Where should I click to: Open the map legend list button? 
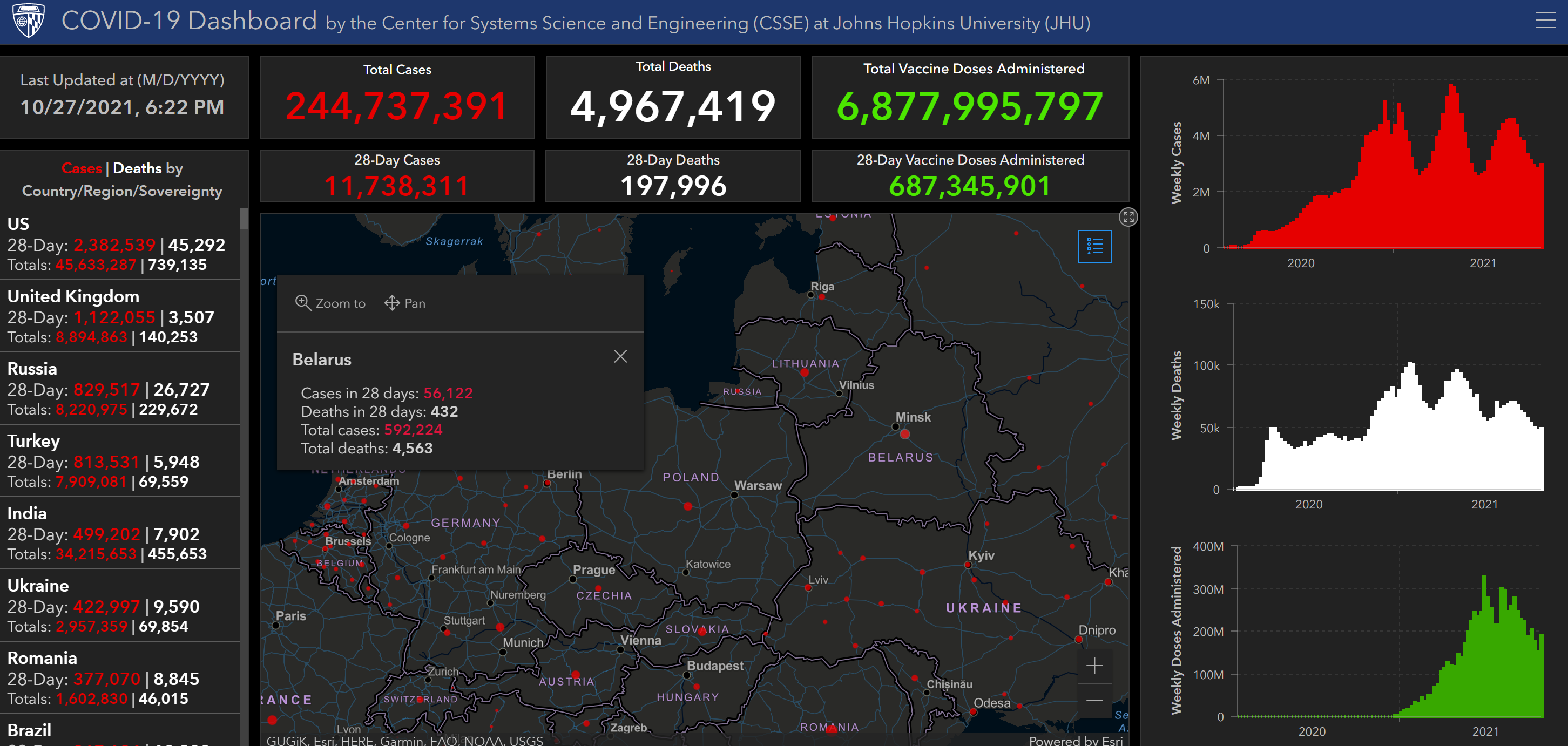(x=1094, y=247)
